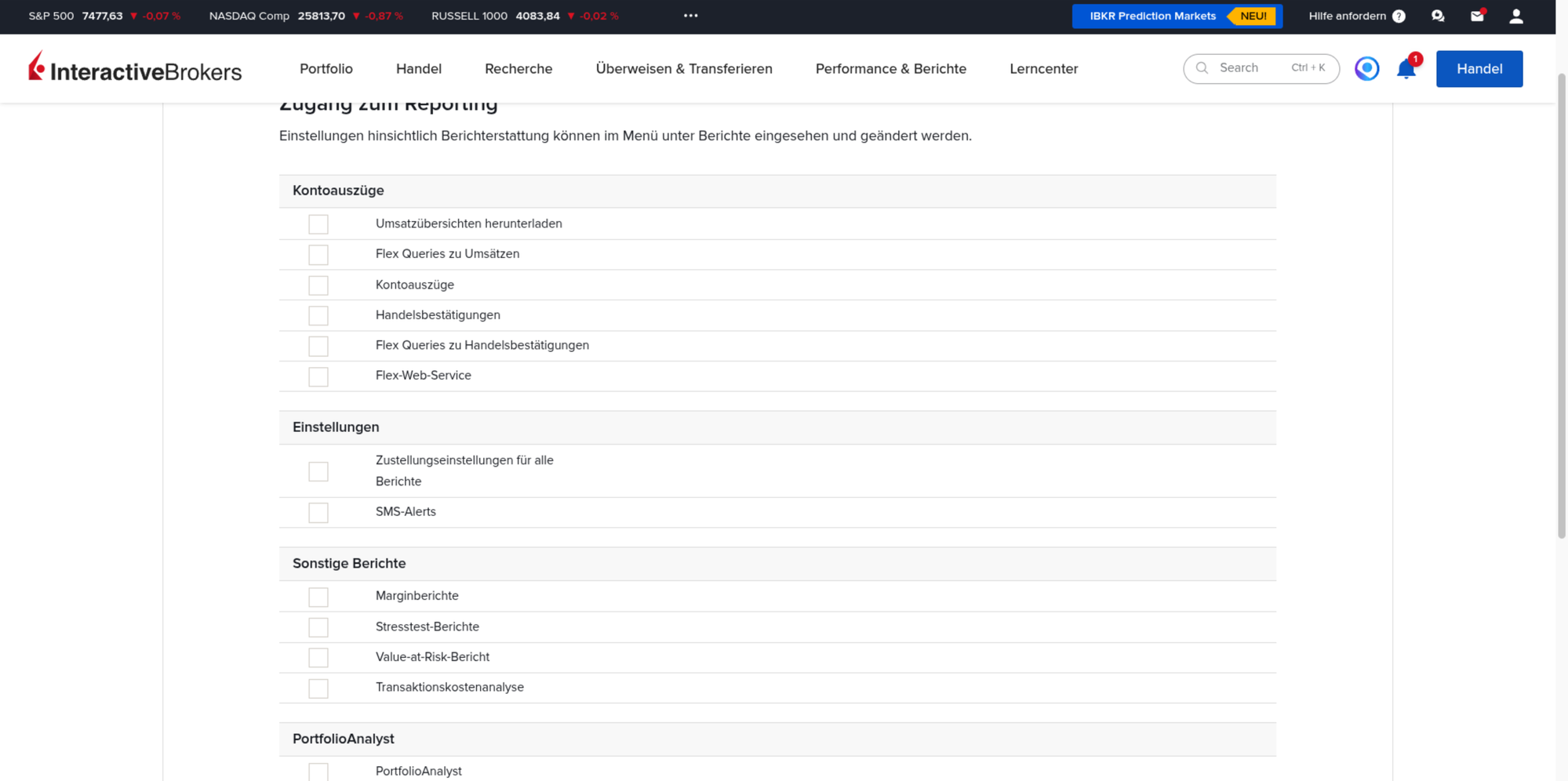Click the Transaktionskostenanalyse label text
The height and width of the screenshot is (781, 1568).
pyautogui.click(x=449, y=688)
